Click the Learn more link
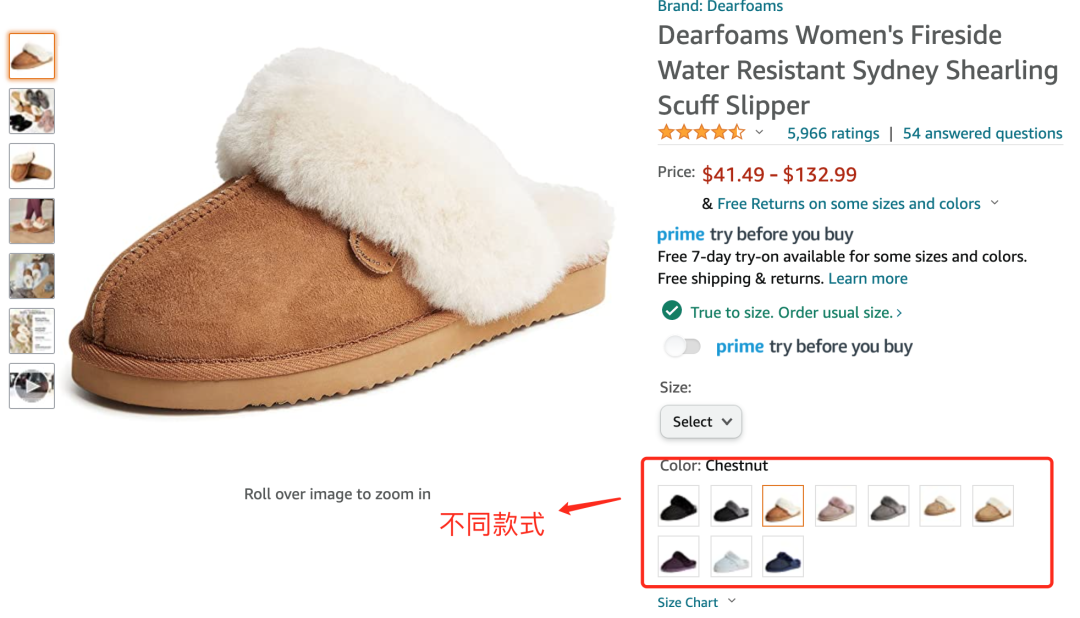Image resolution: width=1080 pixels, height=618 pixels. tap(868, 278)
